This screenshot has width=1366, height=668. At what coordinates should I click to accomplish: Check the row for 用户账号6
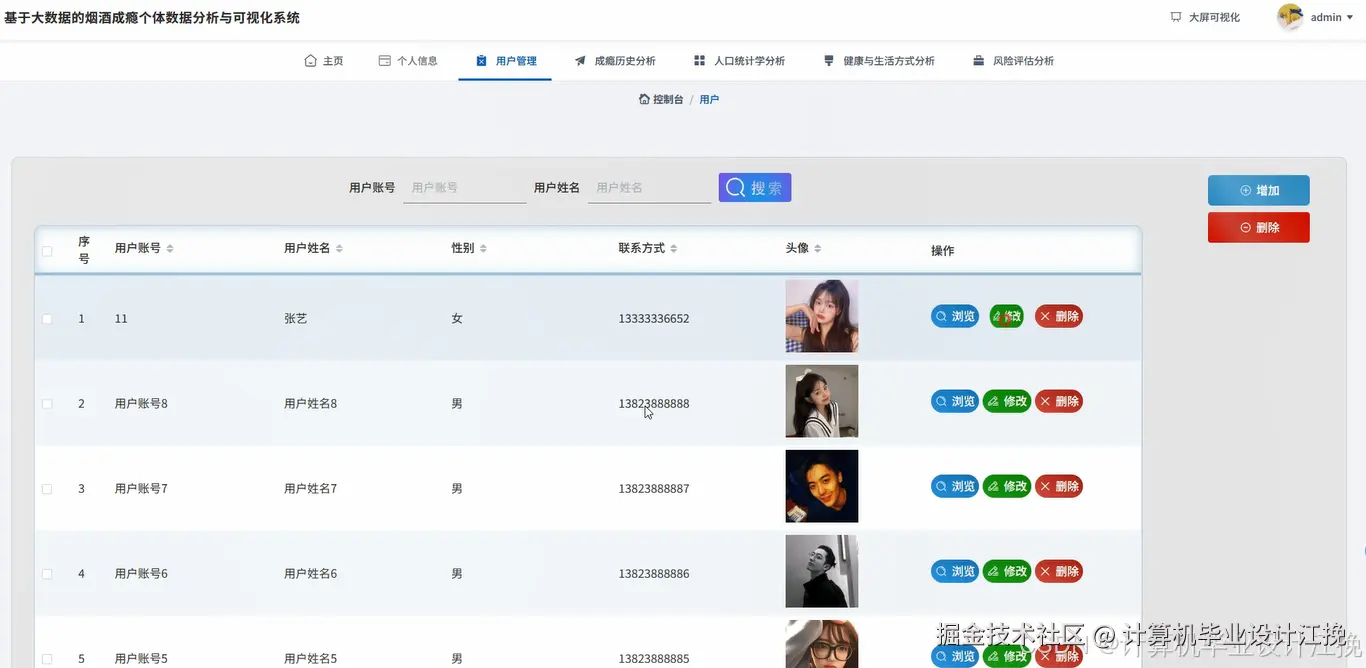47,574
